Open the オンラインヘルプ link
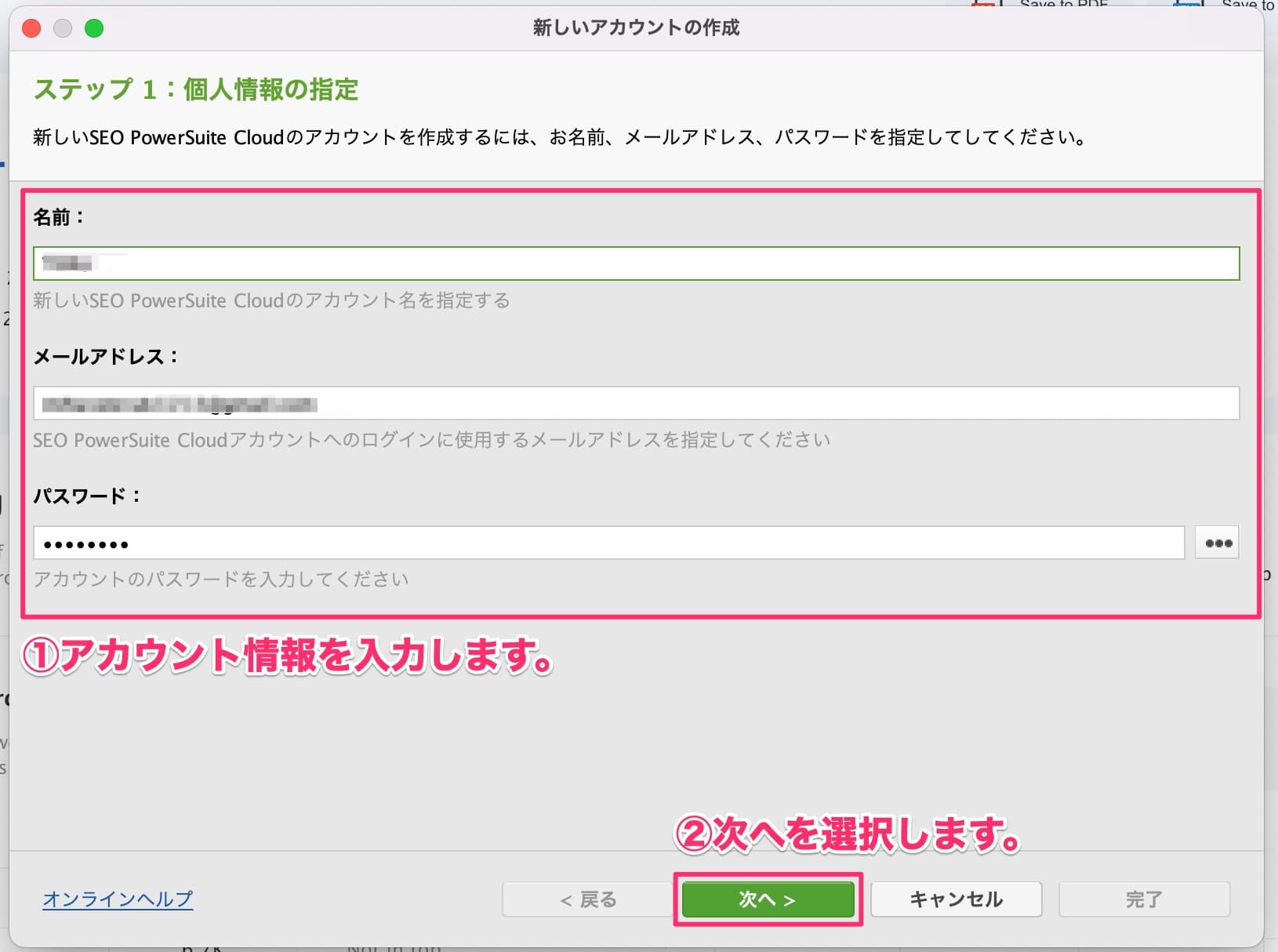This screenshot has width=1278, height=952. tap(118, 899)
